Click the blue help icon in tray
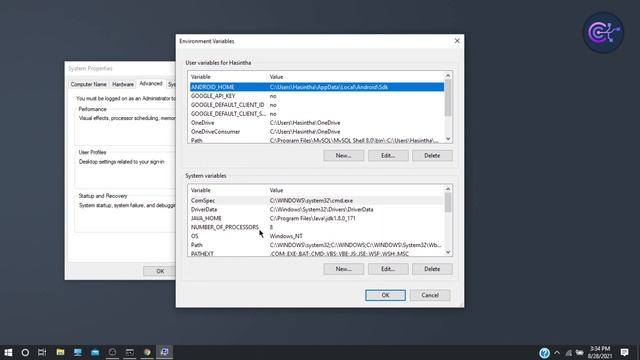 [x=544, y=353]
